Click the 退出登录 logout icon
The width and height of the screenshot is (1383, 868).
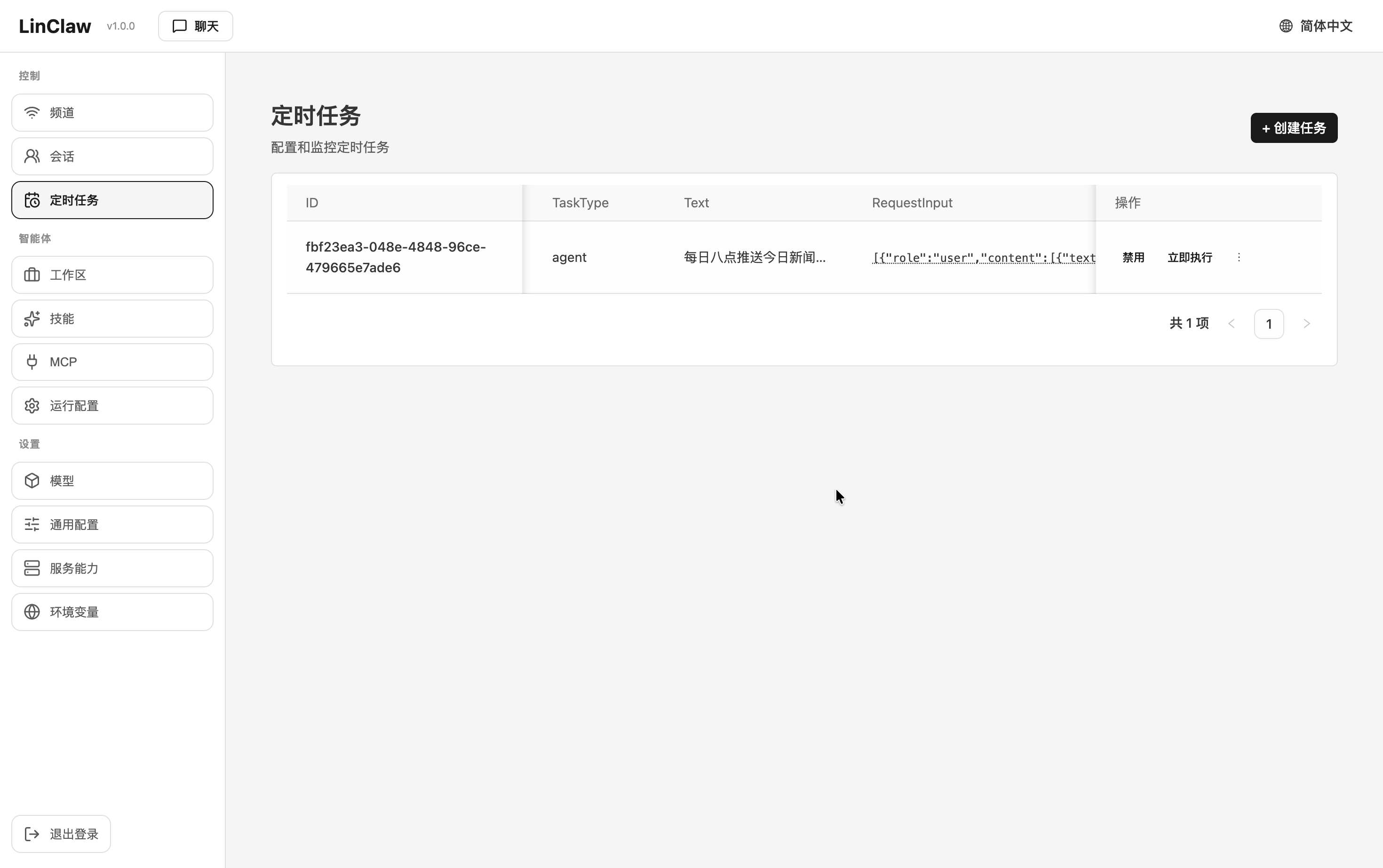point(32,834)
